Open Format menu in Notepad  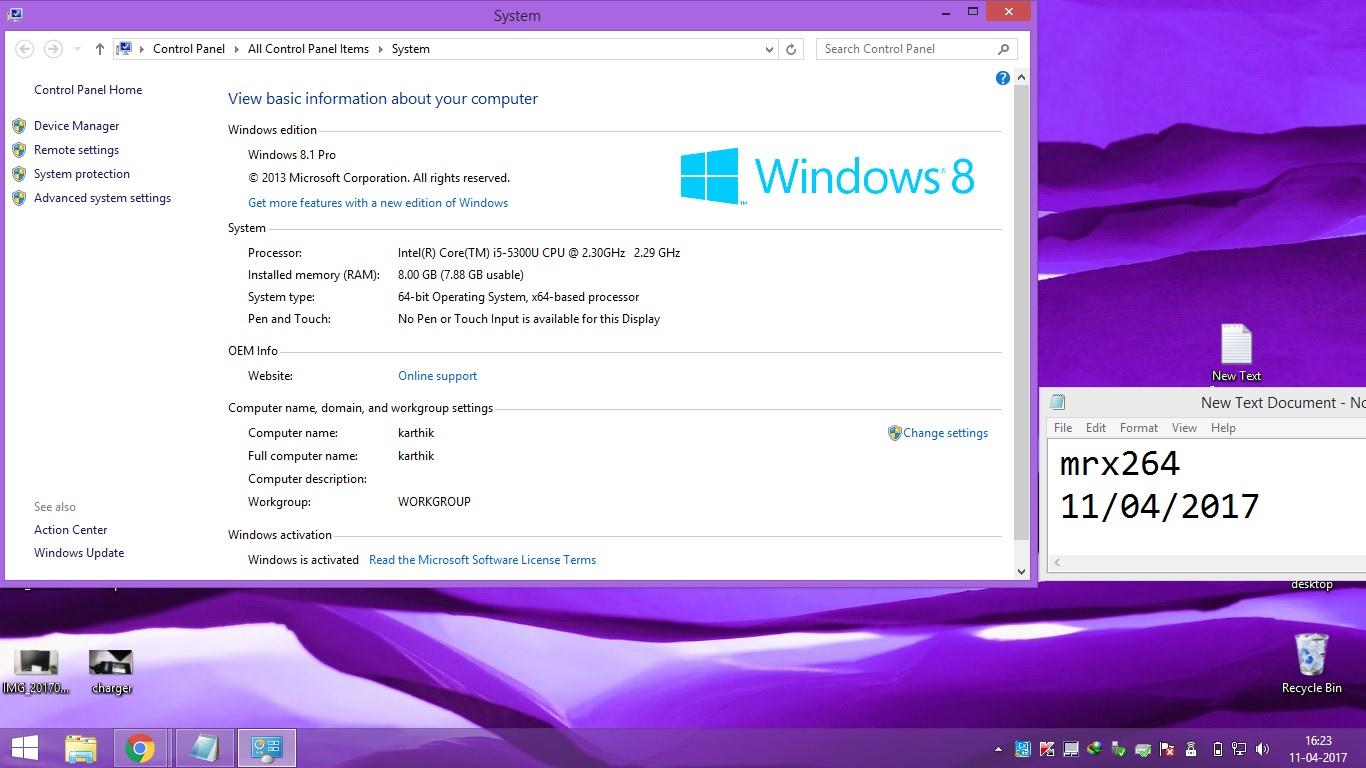coord(1139,428)
